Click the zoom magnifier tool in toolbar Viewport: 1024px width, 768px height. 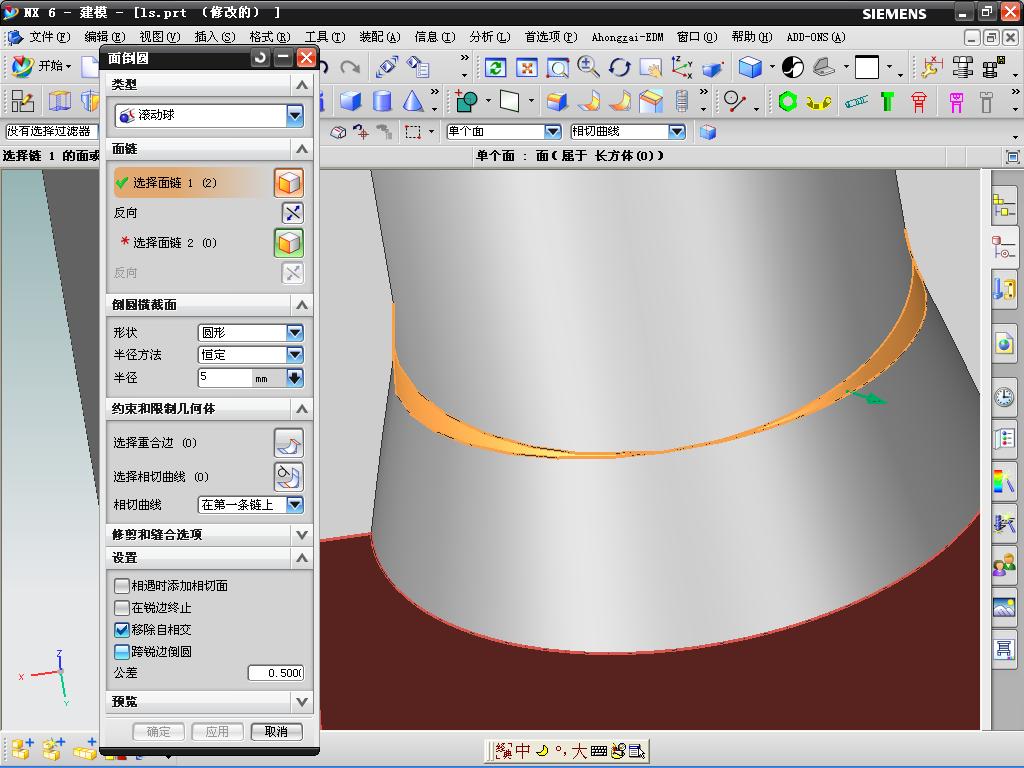click(x=588, y=67)
